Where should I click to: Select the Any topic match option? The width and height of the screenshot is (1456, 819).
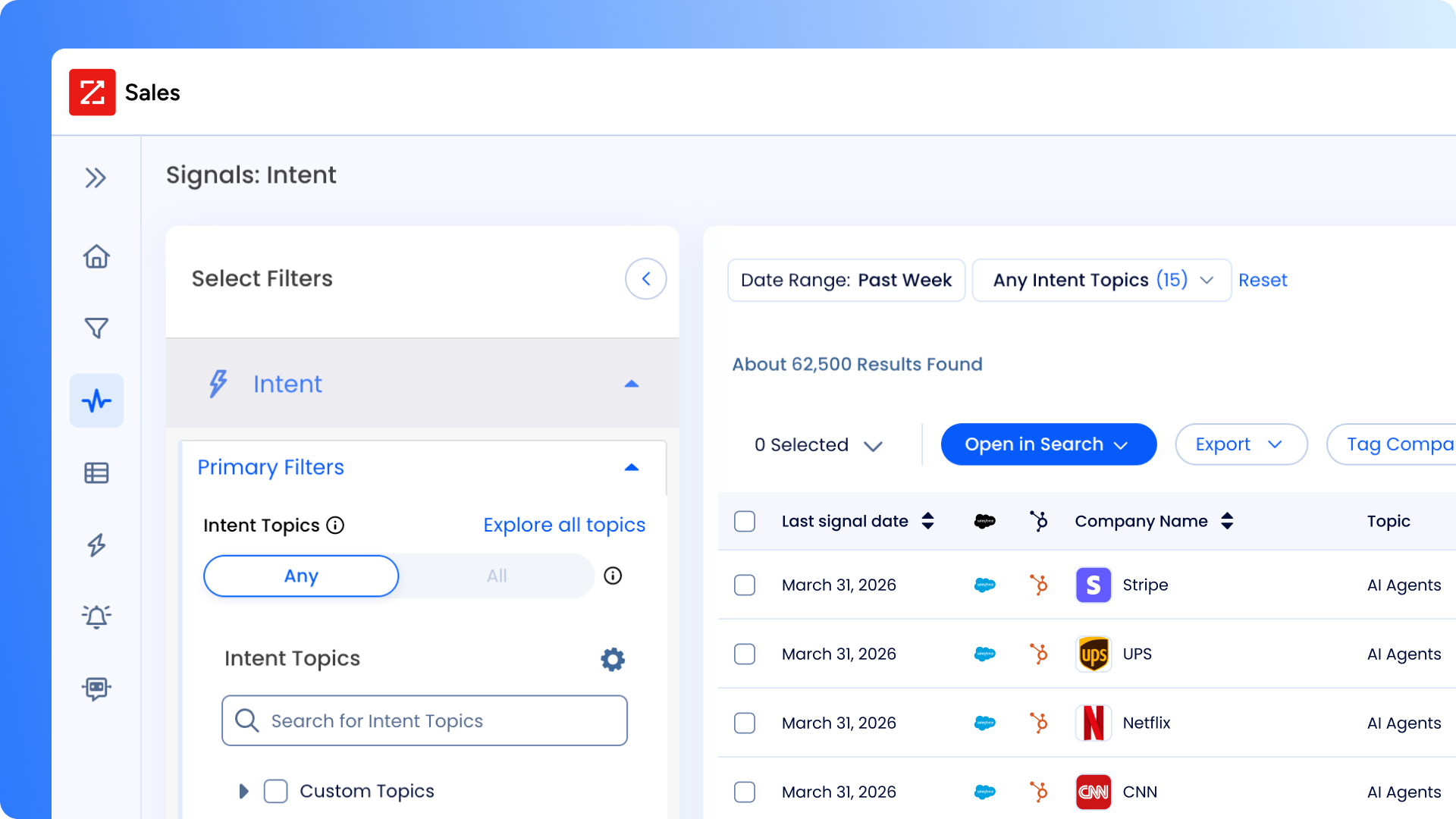point(300,576)
